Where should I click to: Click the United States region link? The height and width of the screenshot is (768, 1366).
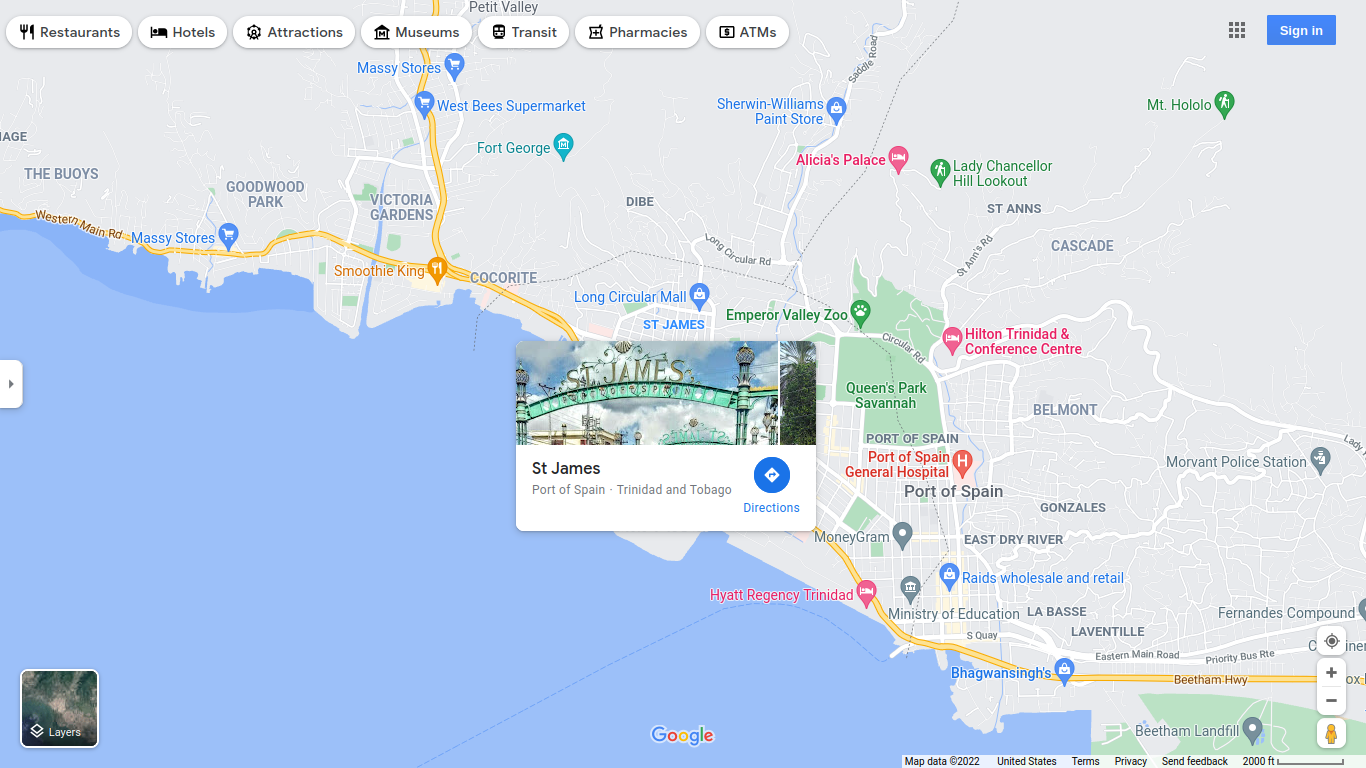(x=1027, y=761)
